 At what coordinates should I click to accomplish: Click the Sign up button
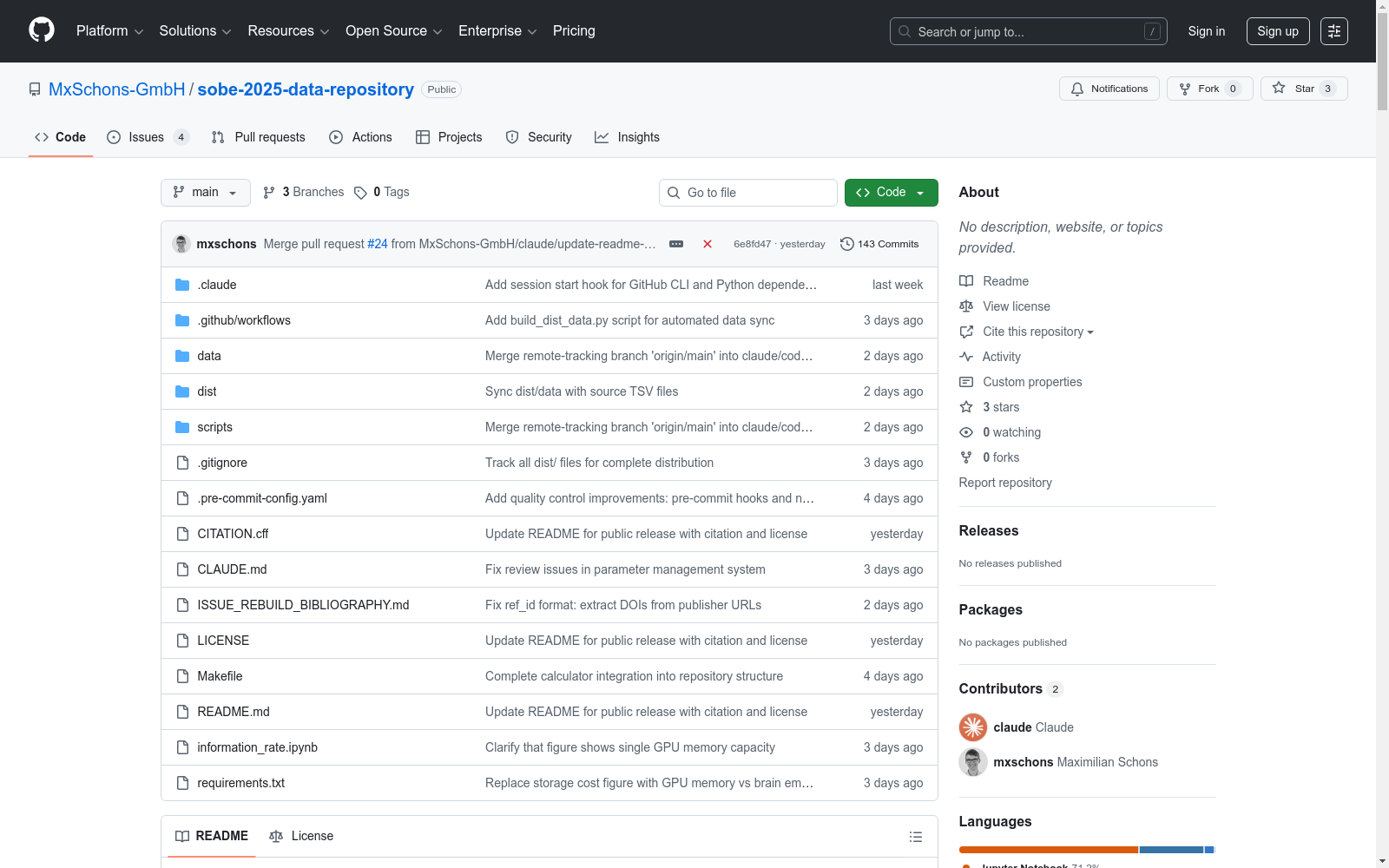[x=1278, y=31]
